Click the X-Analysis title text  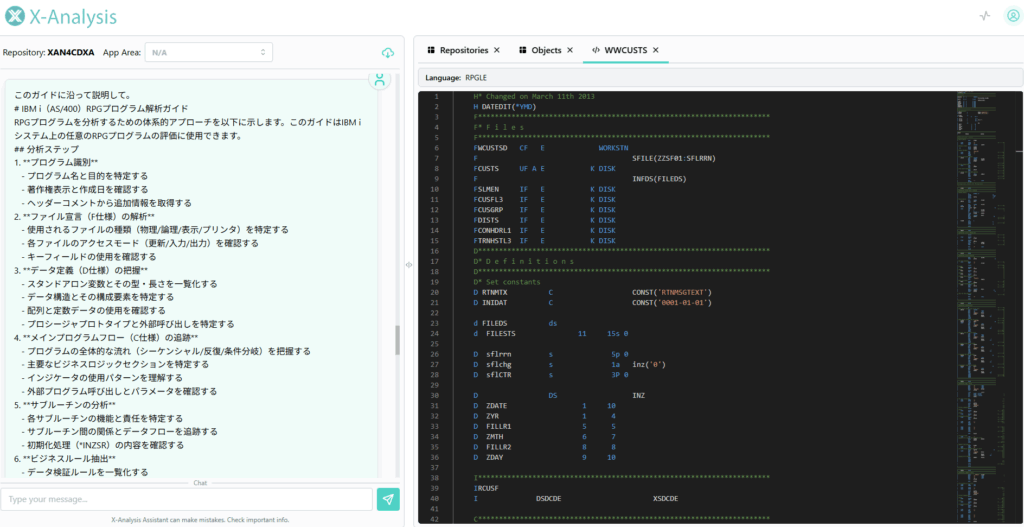tap(73, 16)
